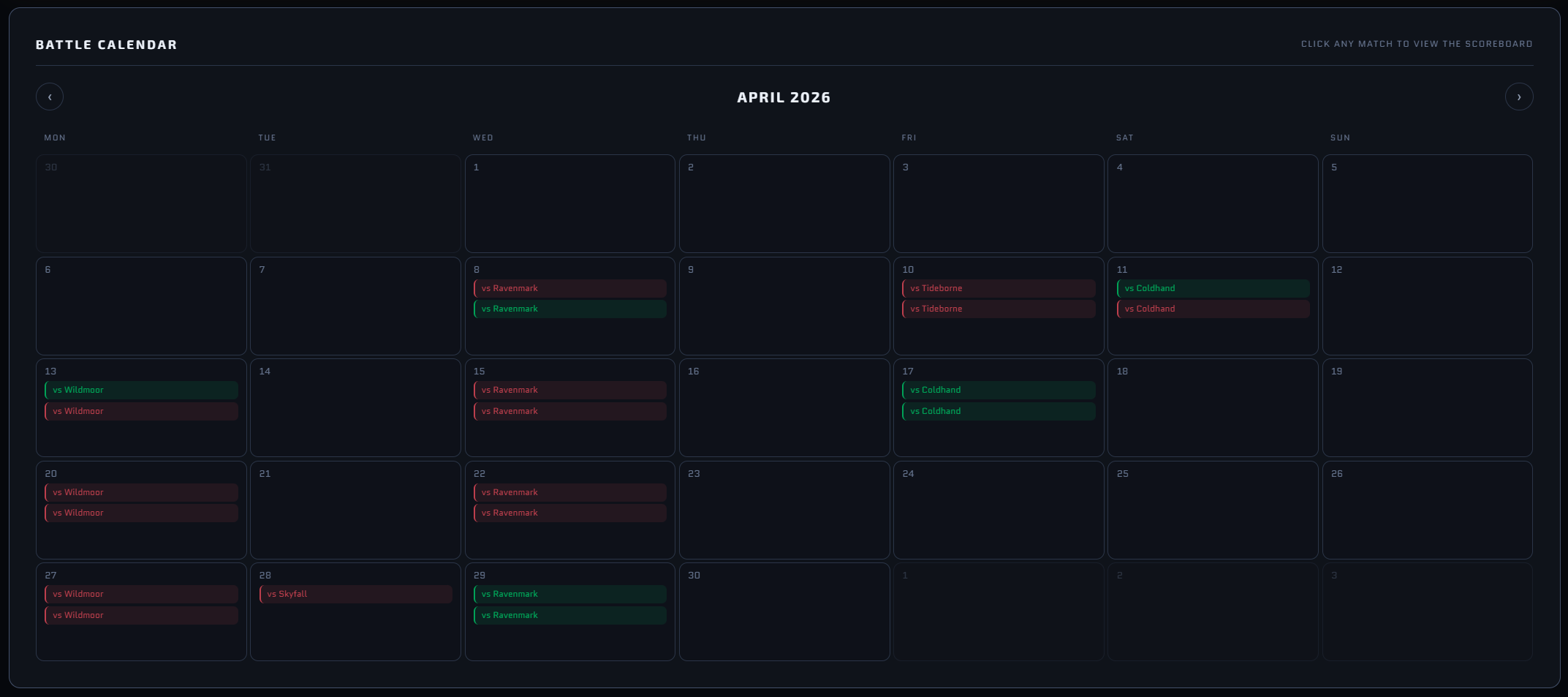The height and width of the screenshot is (697, 1568).
Task: Click the SUN weekday header
Action: tap(1340, 137)
